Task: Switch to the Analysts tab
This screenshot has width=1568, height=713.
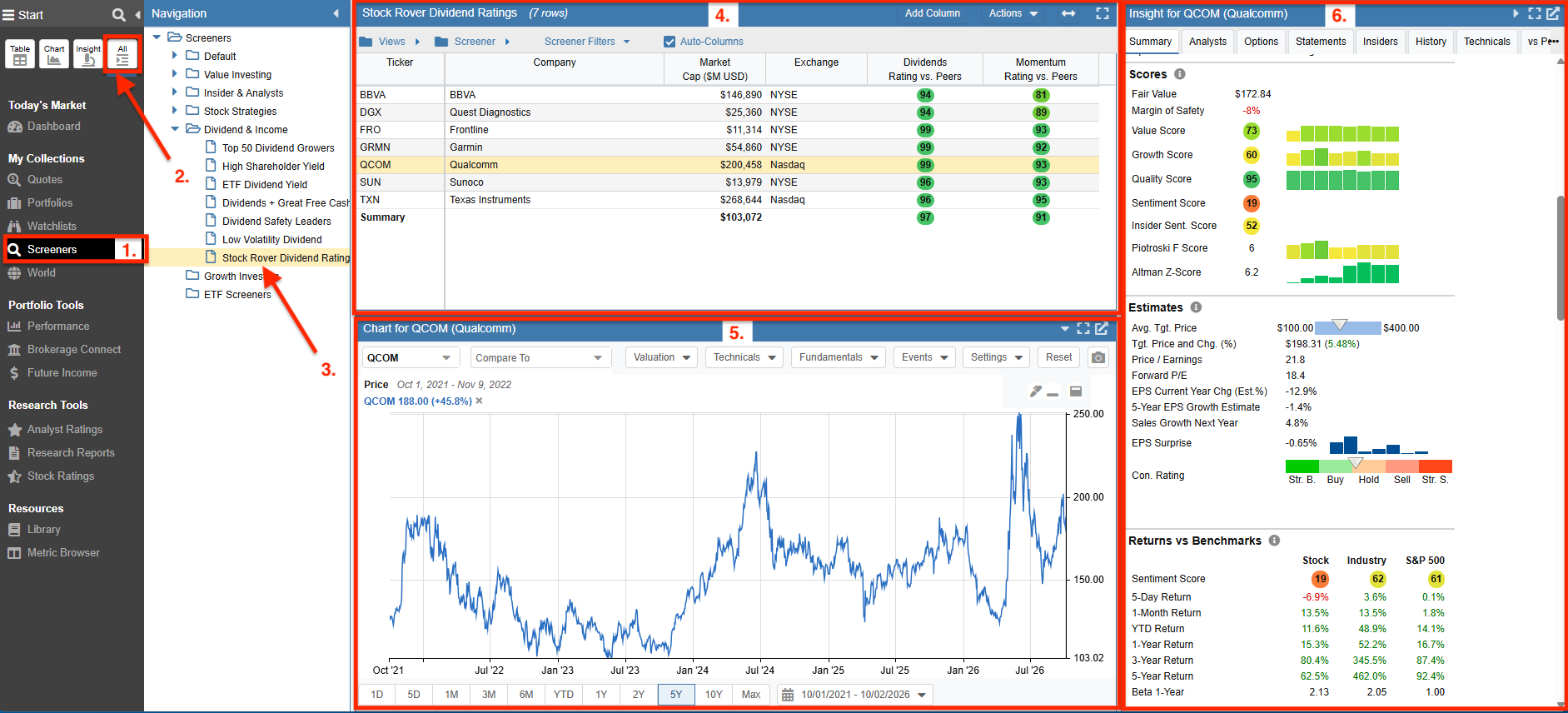Action: (x=1207, y=42)
